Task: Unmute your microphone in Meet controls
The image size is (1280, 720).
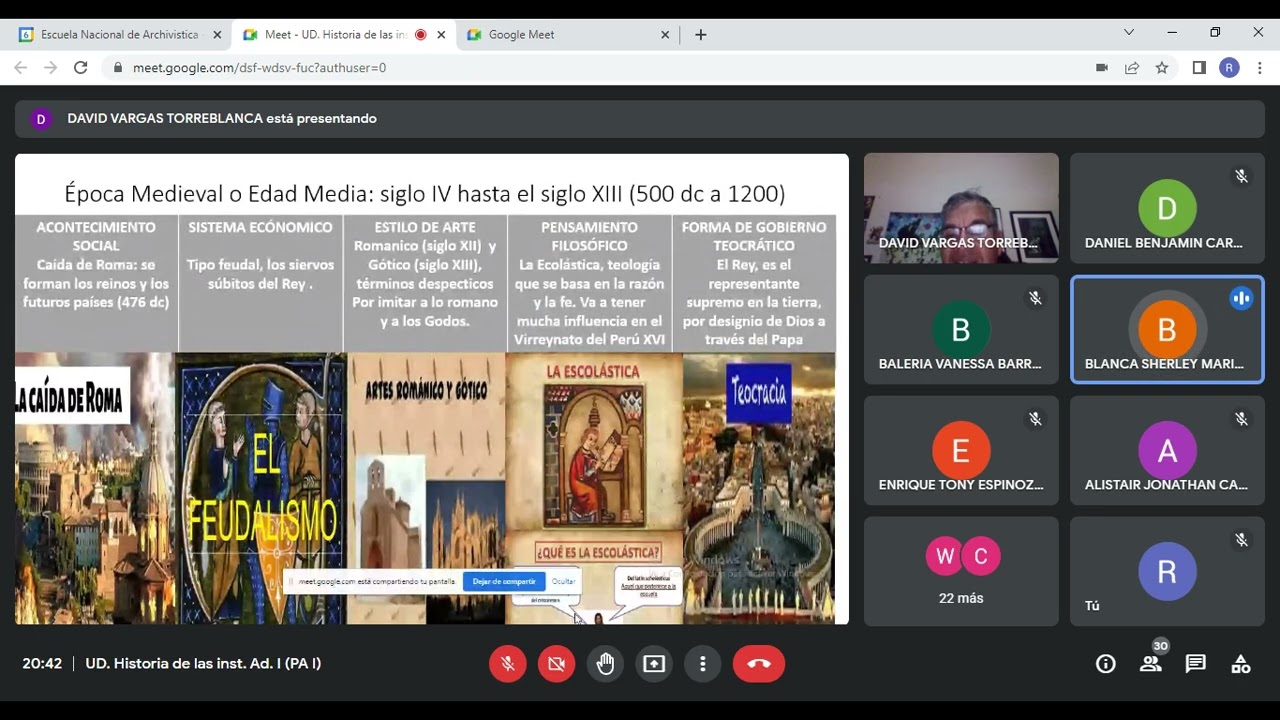Action: [x=508, y=663]
